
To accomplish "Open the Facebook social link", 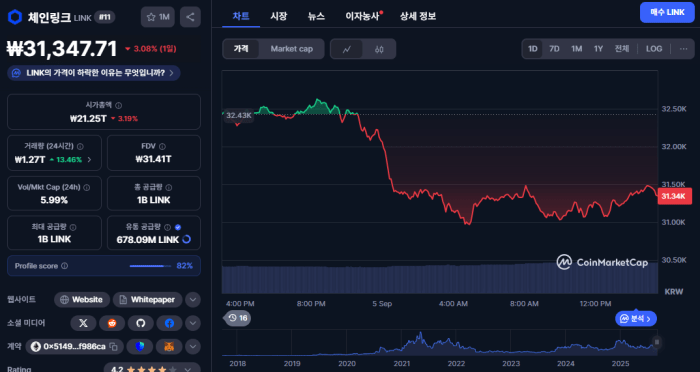I will (x=169, y=323).
